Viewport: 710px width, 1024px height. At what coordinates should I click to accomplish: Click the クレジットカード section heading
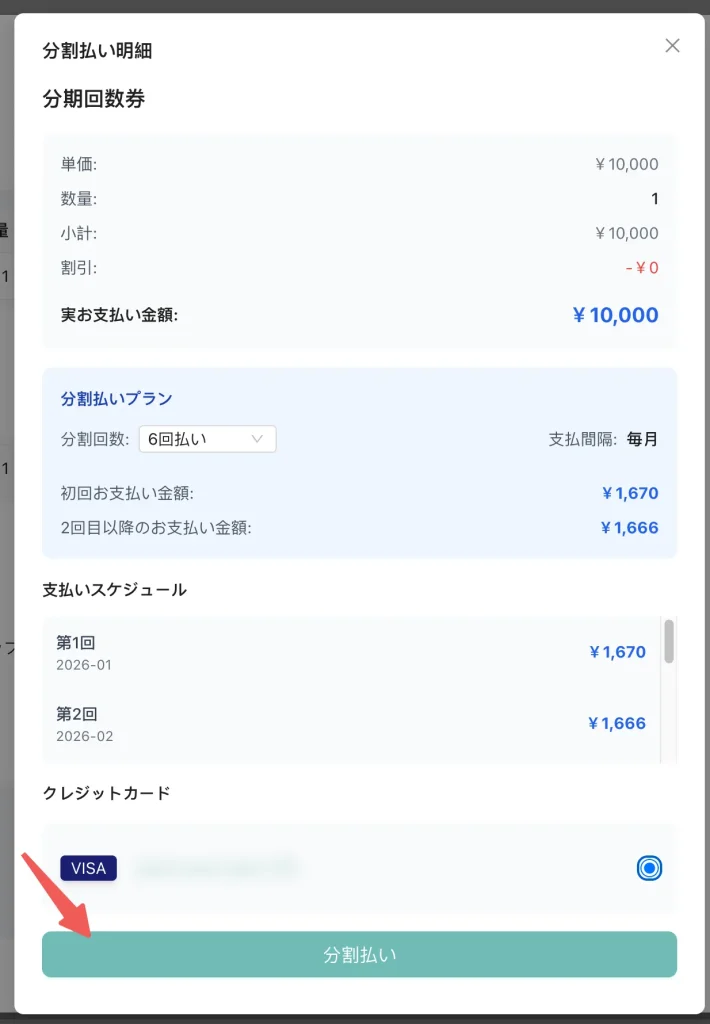click(106, 793)
